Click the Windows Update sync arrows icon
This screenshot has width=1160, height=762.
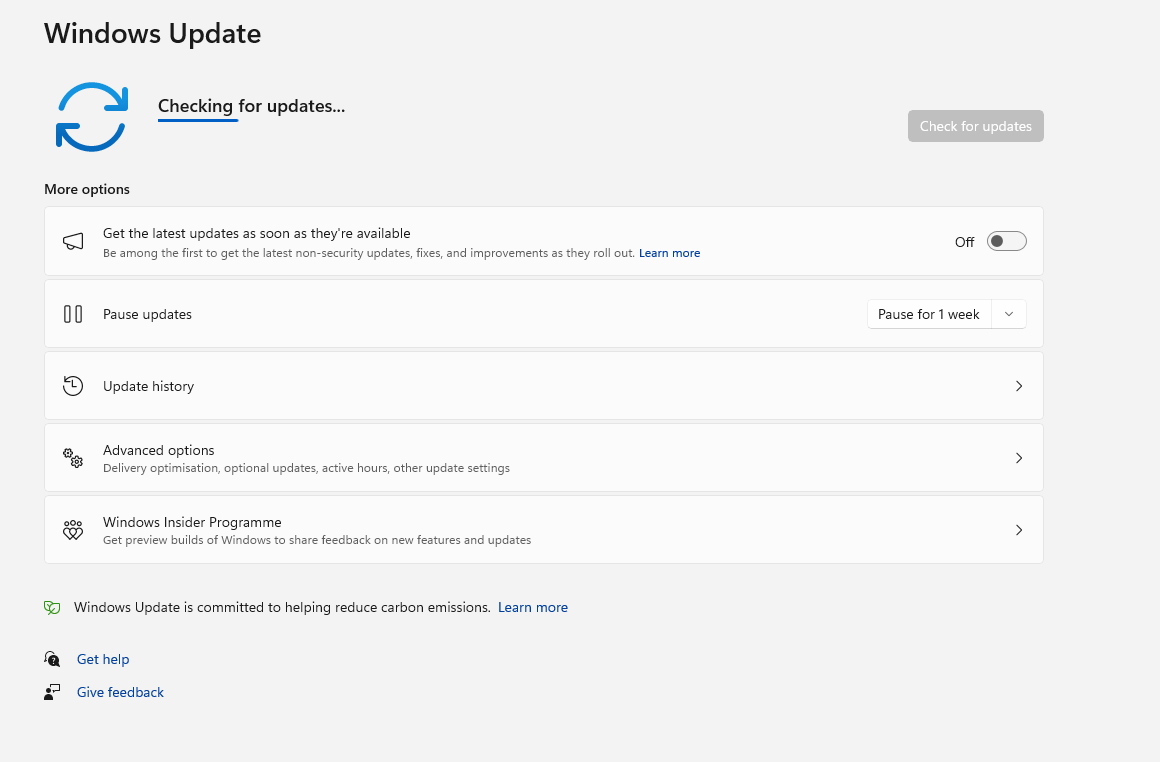pos(91,117)
